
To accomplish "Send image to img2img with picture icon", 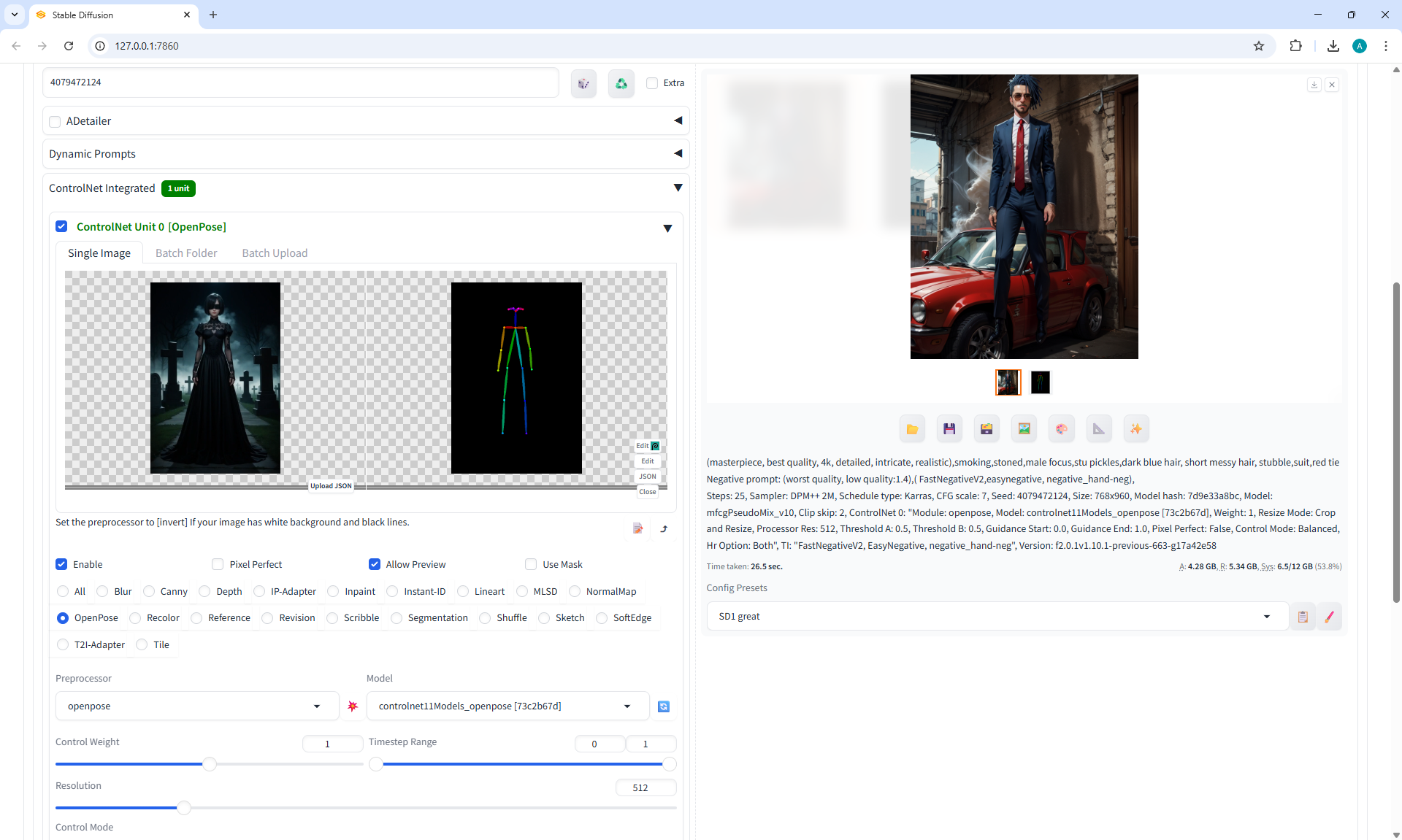I will click(1024, 429).
